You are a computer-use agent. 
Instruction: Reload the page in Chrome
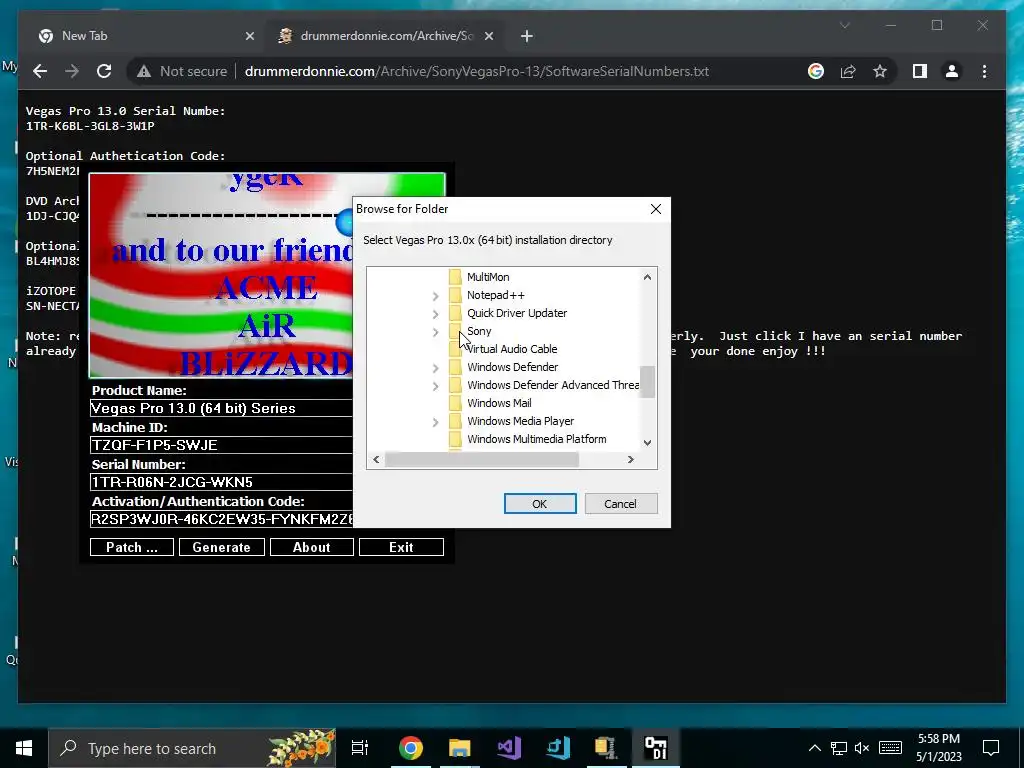[104, 71]
